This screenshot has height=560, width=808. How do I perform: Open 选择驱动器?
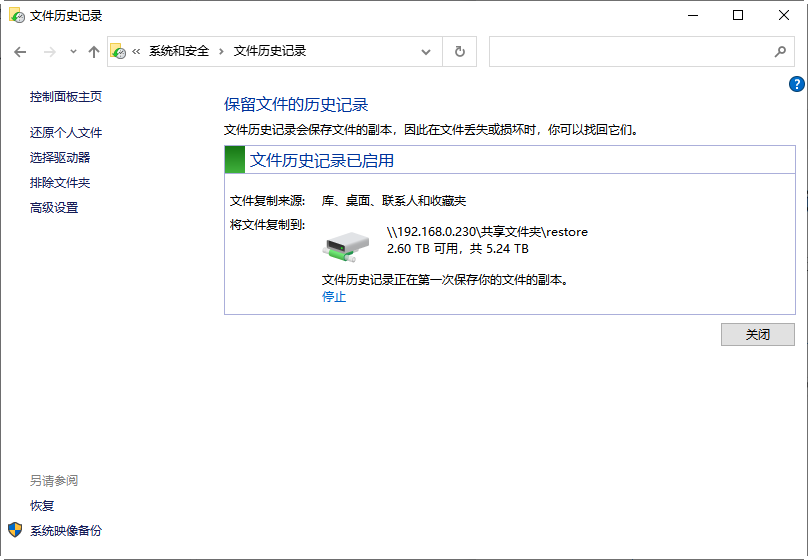pos(60,158)
